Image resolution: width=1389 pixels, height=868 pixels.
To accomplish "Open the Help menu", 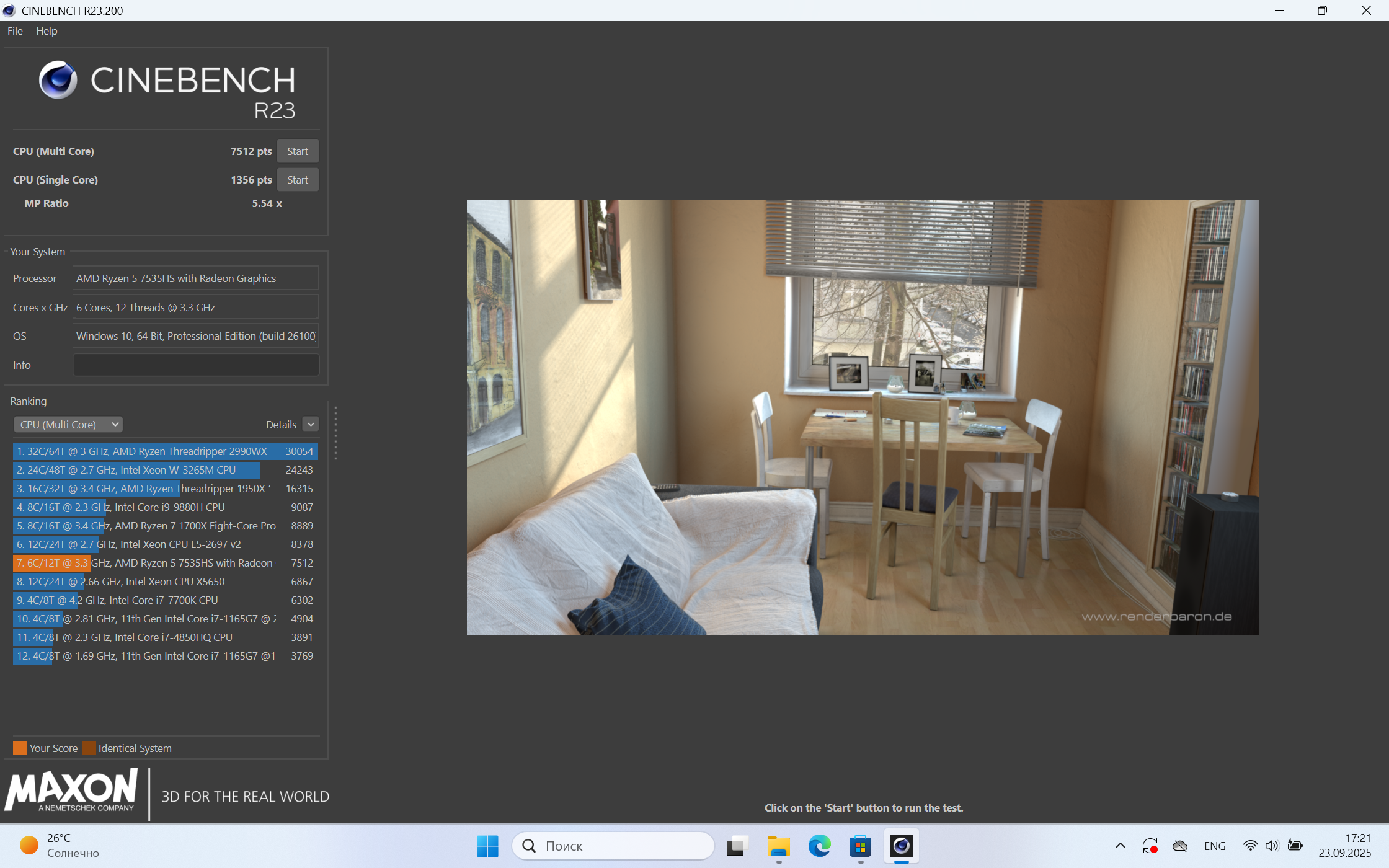I will coord(47,31).
